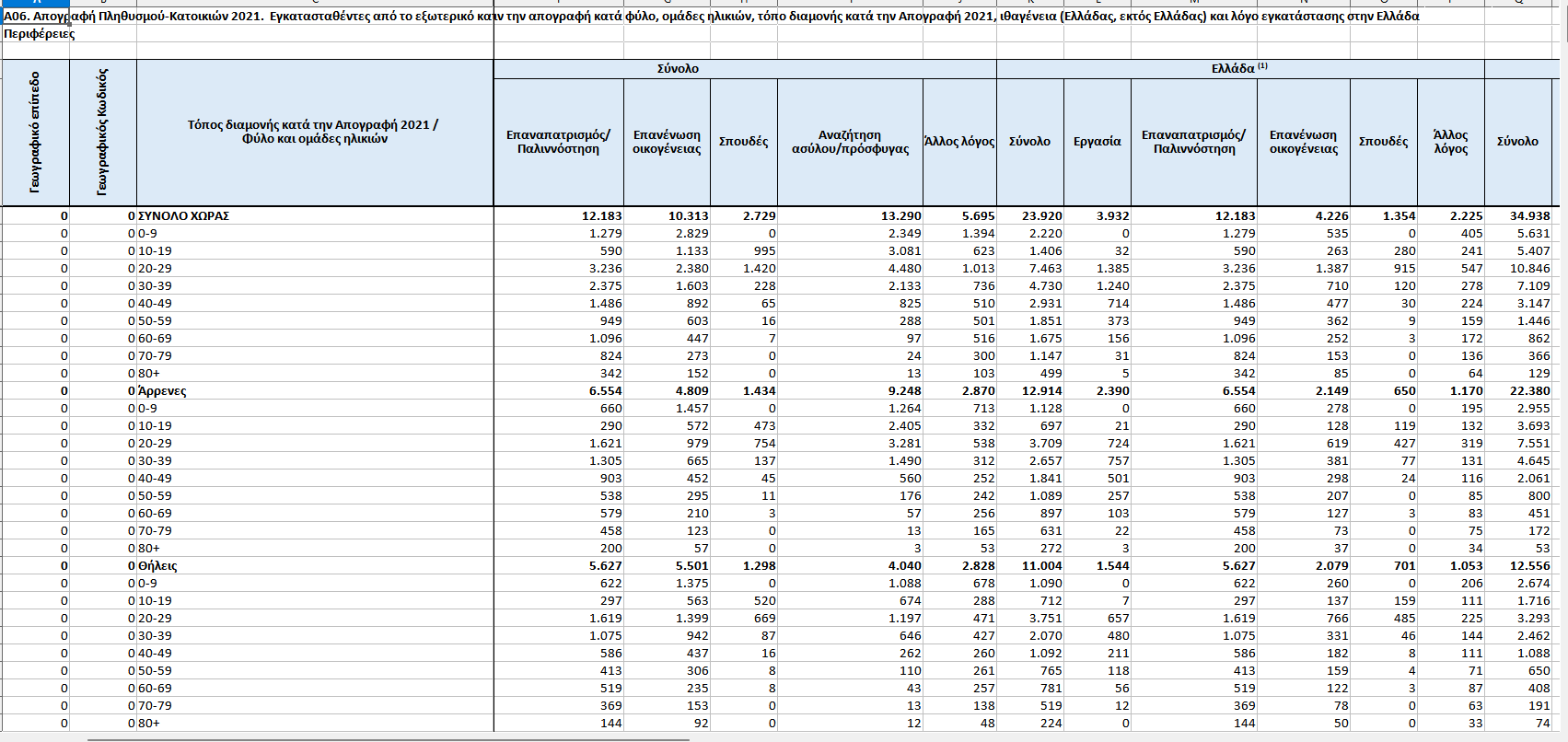Click the cell with value 13.290
Screen dimensions: 1568x742
851,216
